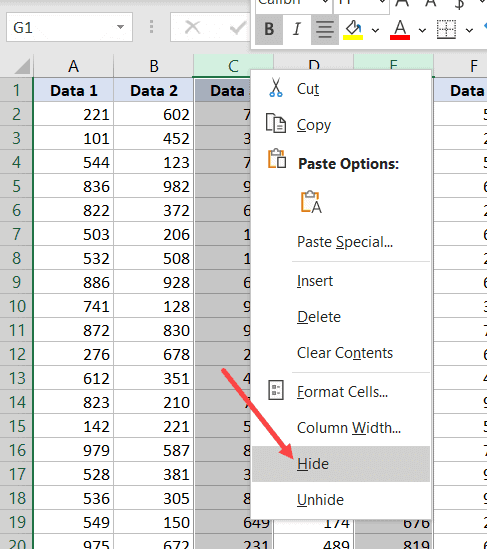Click the Select All corner triangle
Image resolution: width=487 pixels, height=549 pixels.
(22, 66)
